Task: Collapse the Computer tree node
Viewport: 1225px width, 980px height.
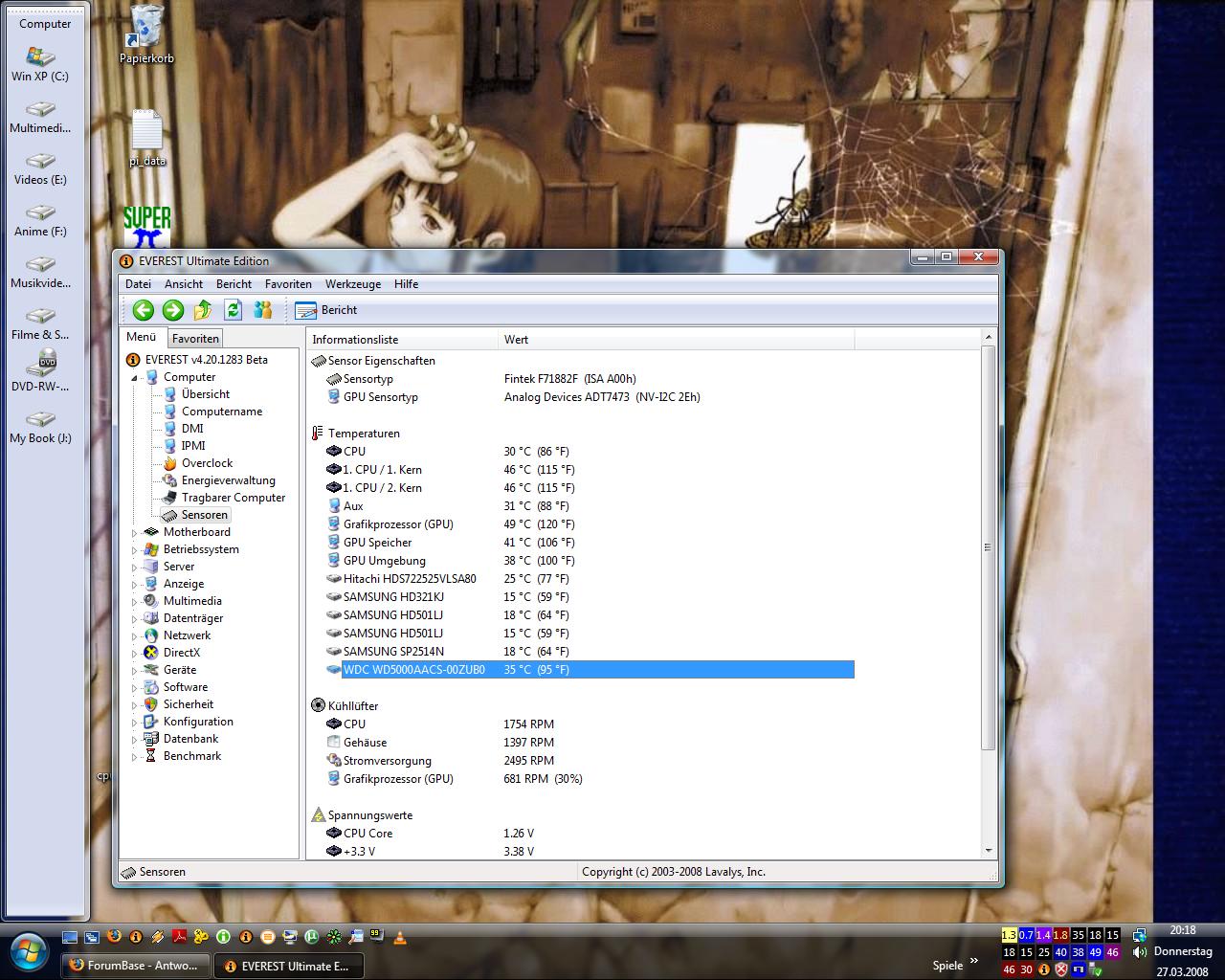Action: 135,378
